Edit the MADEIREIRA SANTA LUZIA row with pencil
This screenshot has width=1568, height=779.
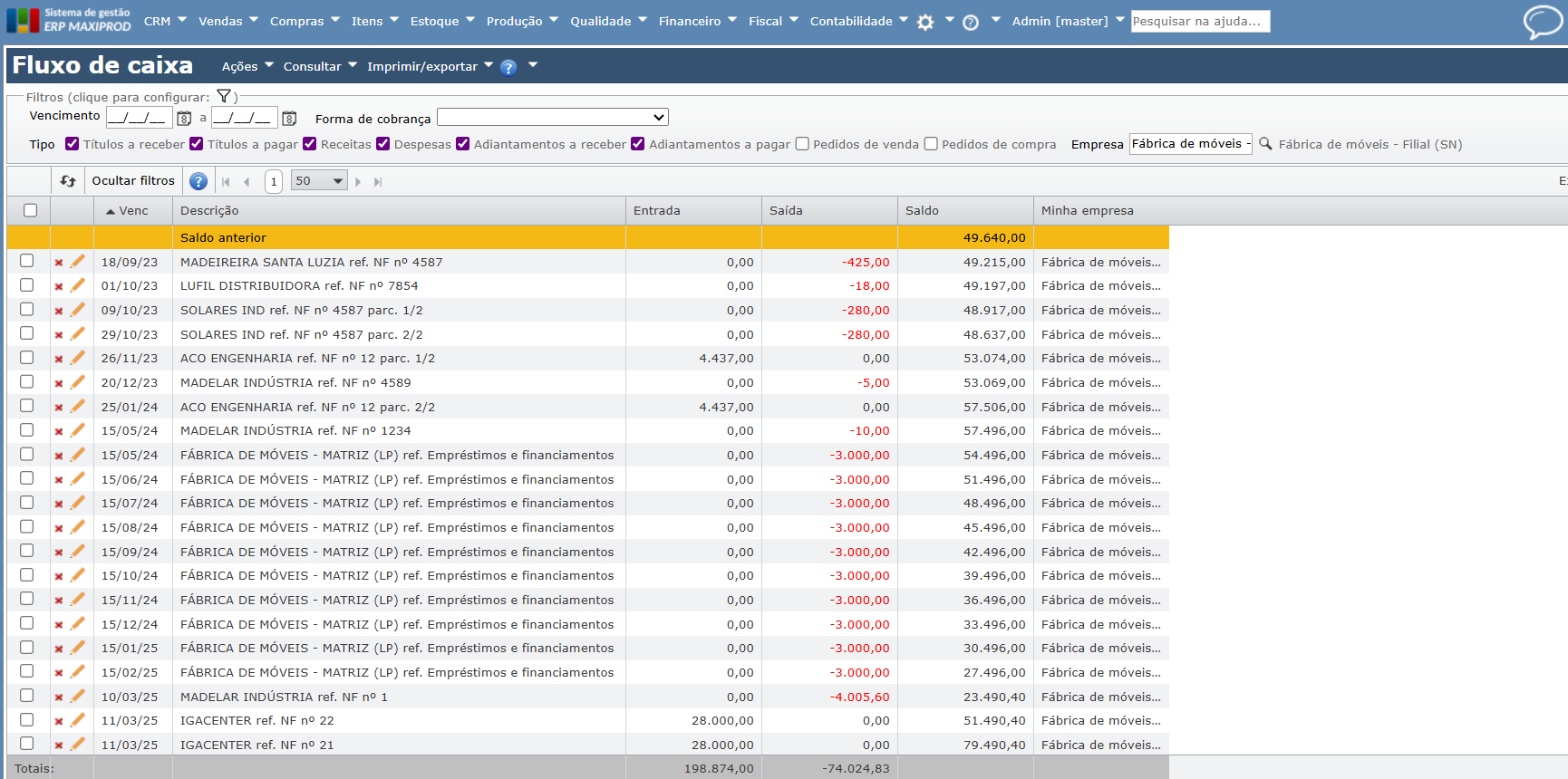[x=78, y=262]
